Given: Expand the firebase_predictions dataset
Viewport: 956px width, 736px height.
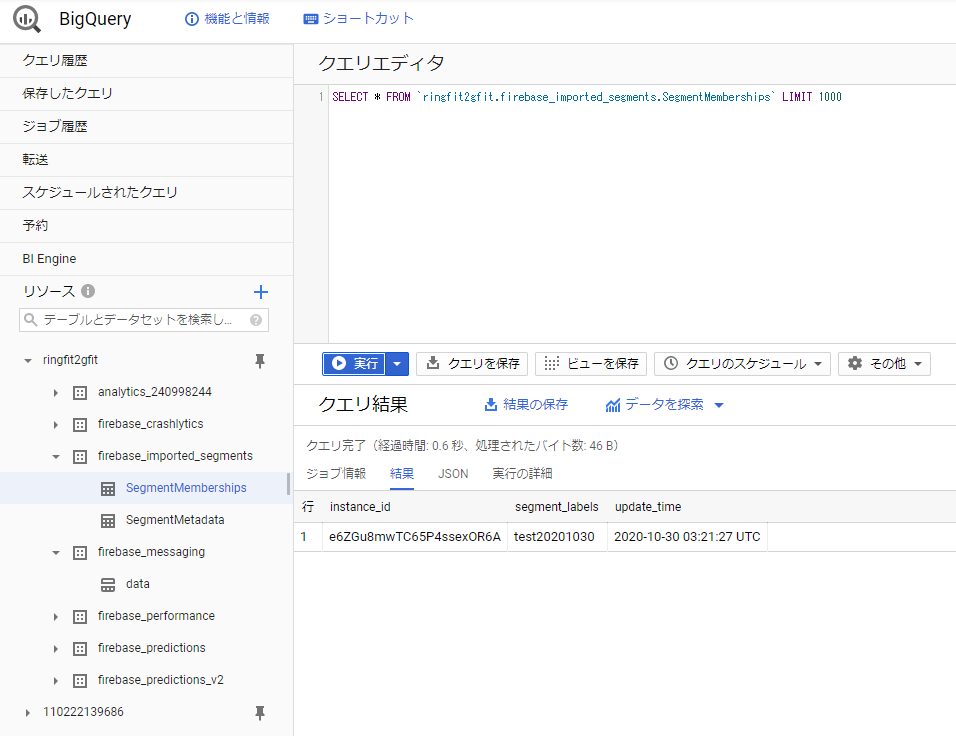Looking at the screenshot, I should pyautogui.click(x=55, y=648).
